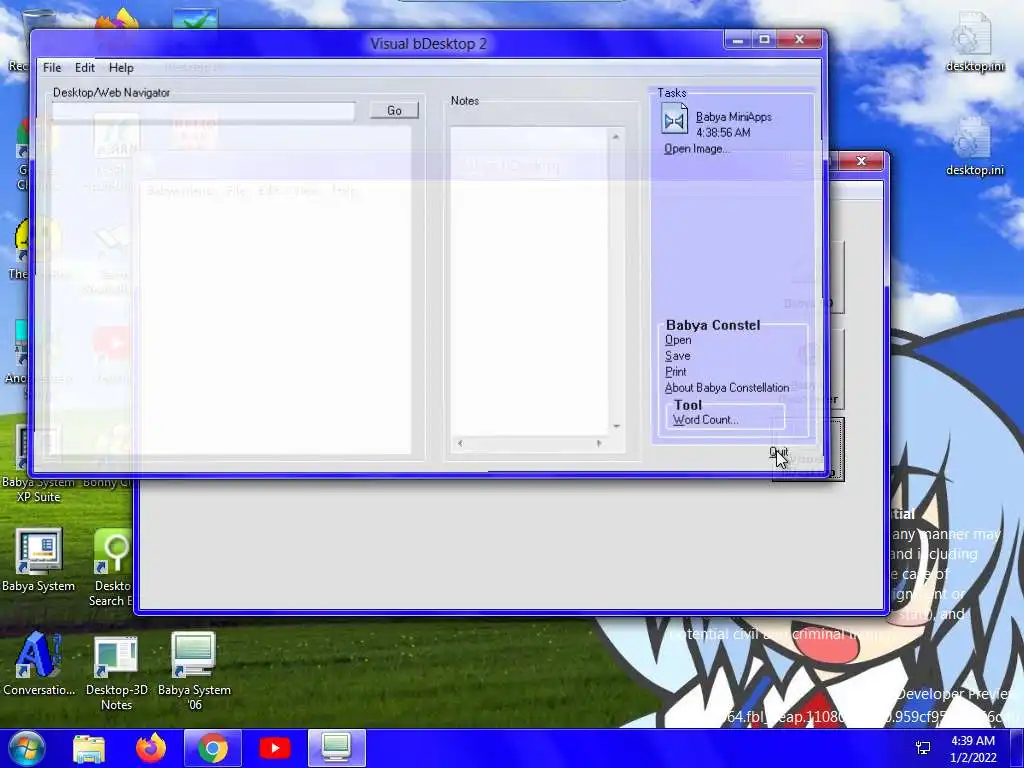Click the Open Image... link
The width and height of the screenshot is (1024, 768).
[696, 149]
